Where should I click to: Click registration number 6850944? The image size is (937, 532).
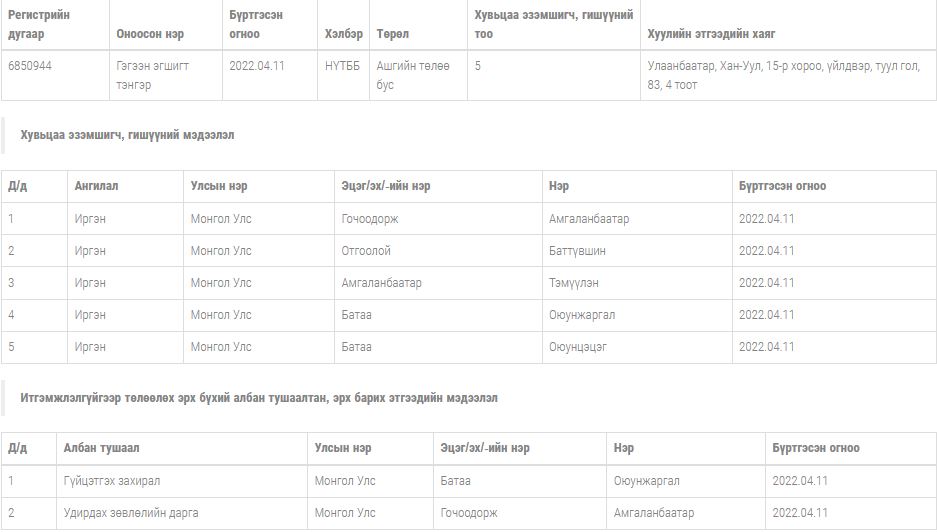(28, 65)
